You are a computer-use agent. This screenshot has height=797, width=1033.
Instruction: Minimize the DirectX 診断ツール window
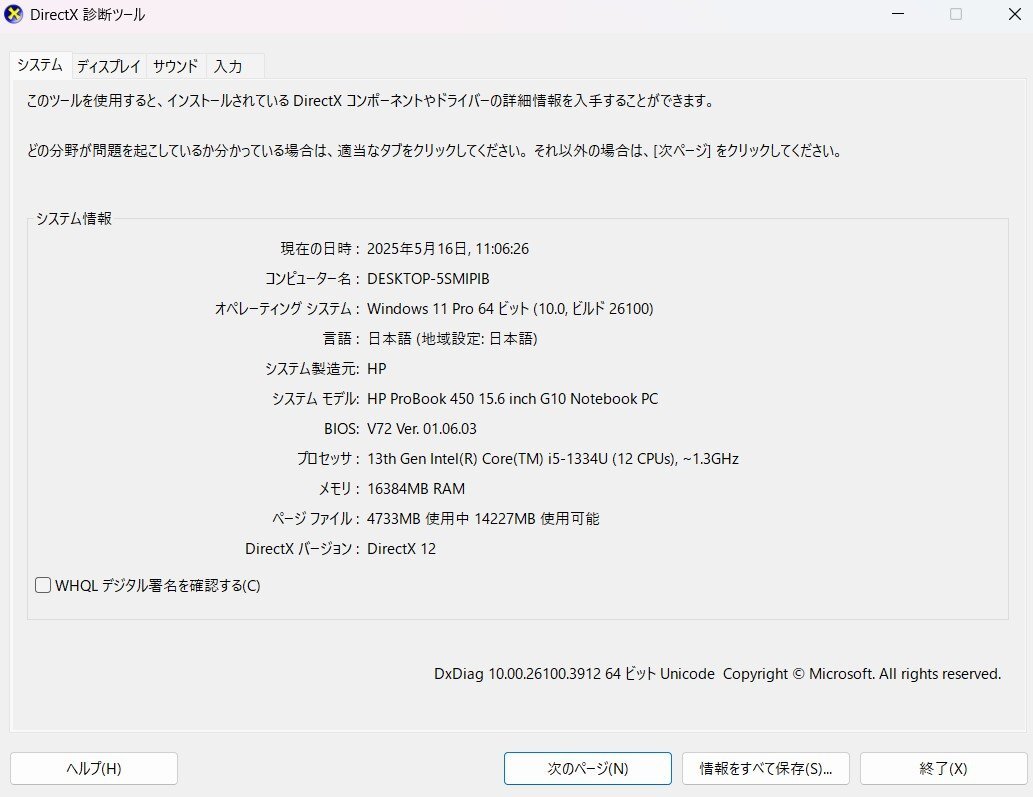pos(897,14)
